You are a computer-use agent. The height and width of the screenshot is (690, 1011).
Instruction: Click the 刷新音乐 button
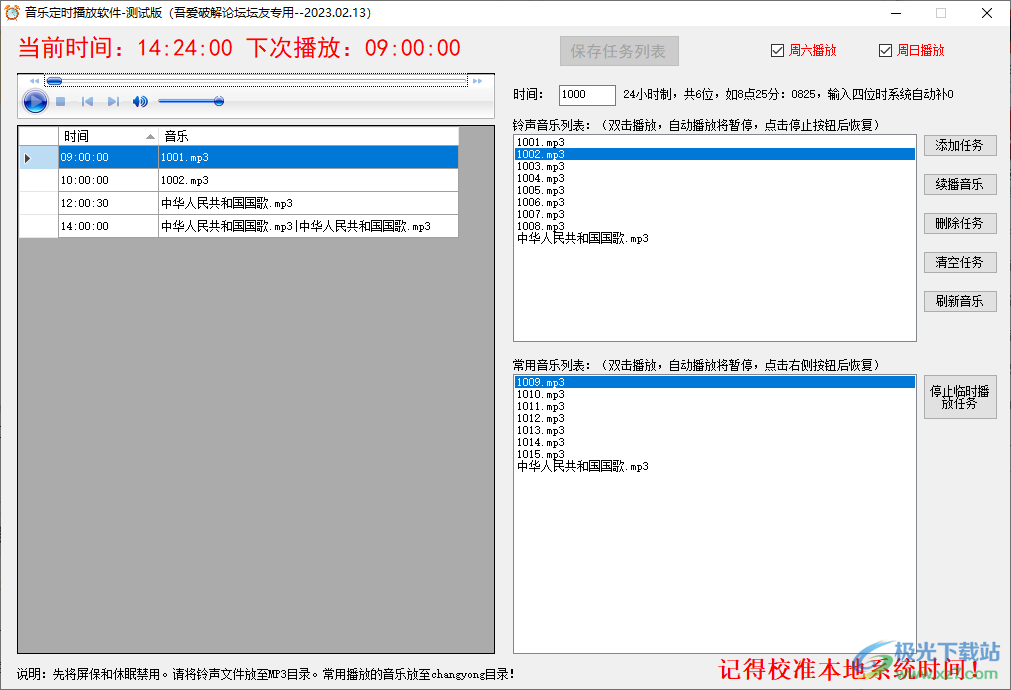[959, 301]
